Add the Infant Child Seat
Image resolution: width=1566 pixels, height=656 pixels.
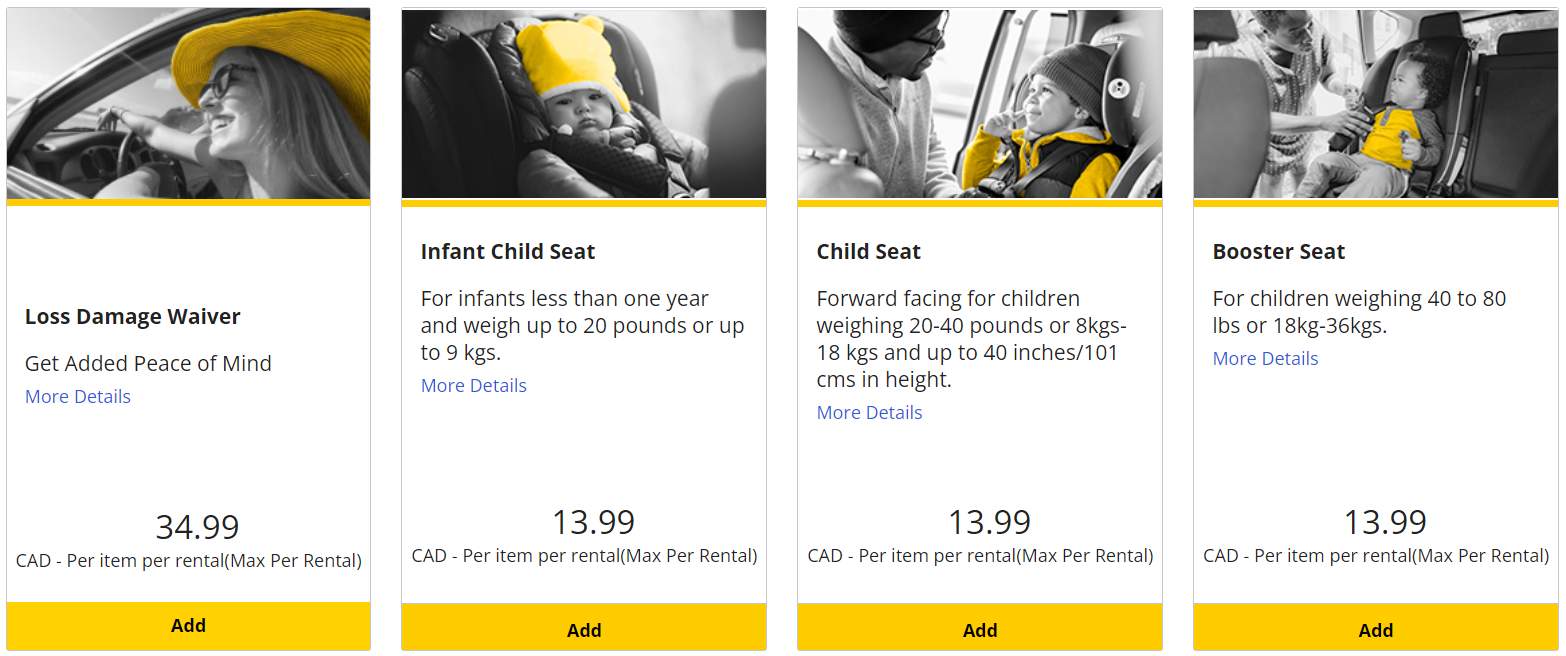click(x=584, y=630)
